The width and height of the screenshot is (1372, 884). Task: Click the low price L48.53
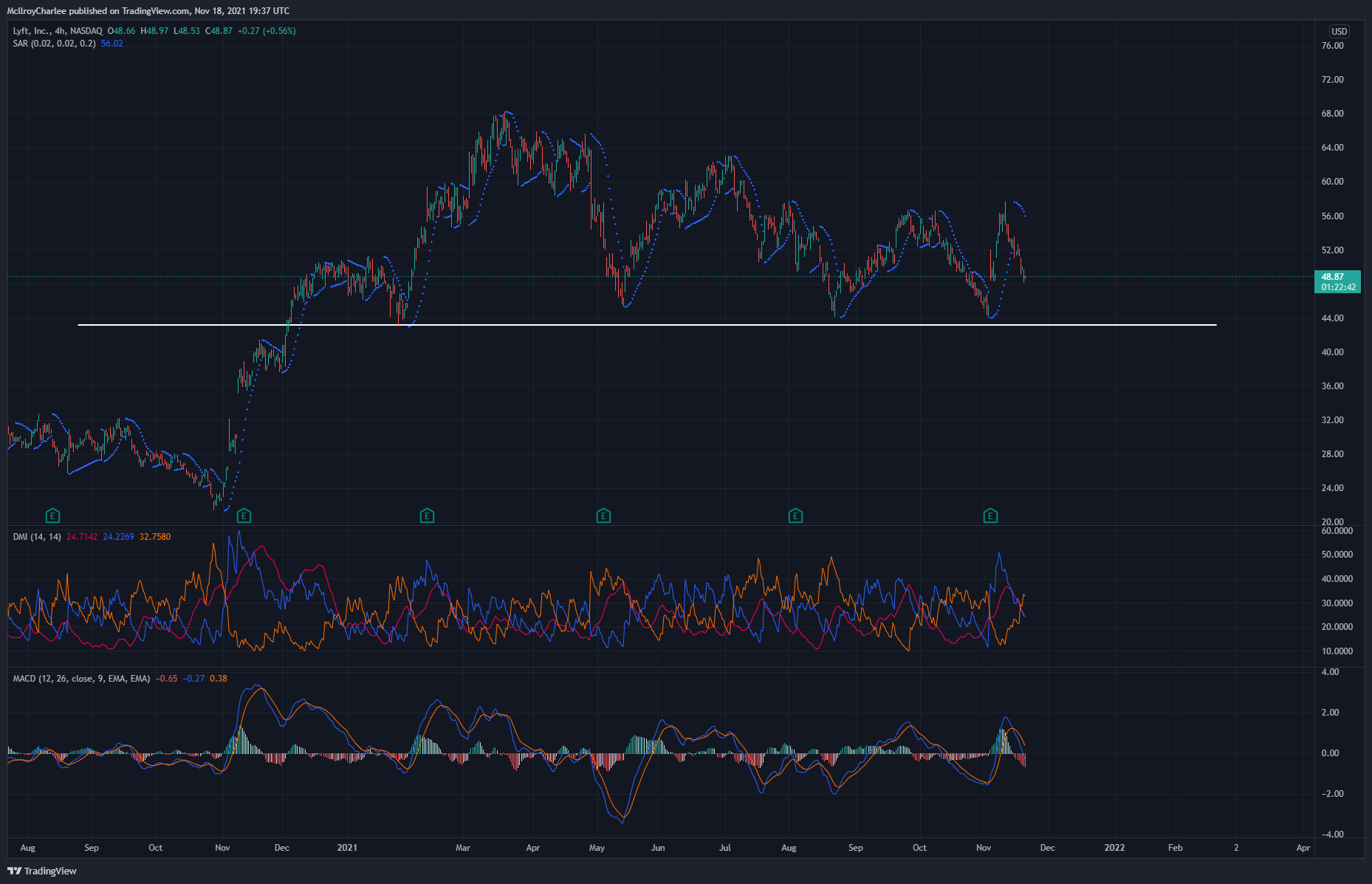[187, 31]
